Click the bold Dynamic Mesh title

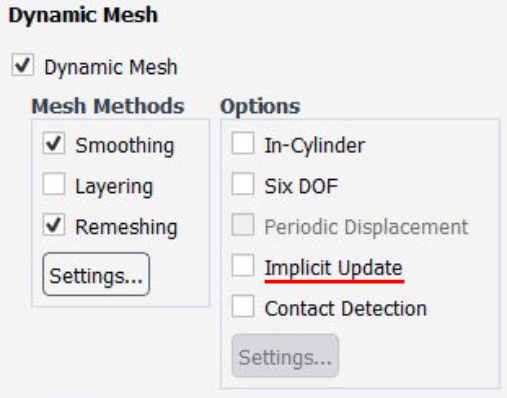pos(83,16)
